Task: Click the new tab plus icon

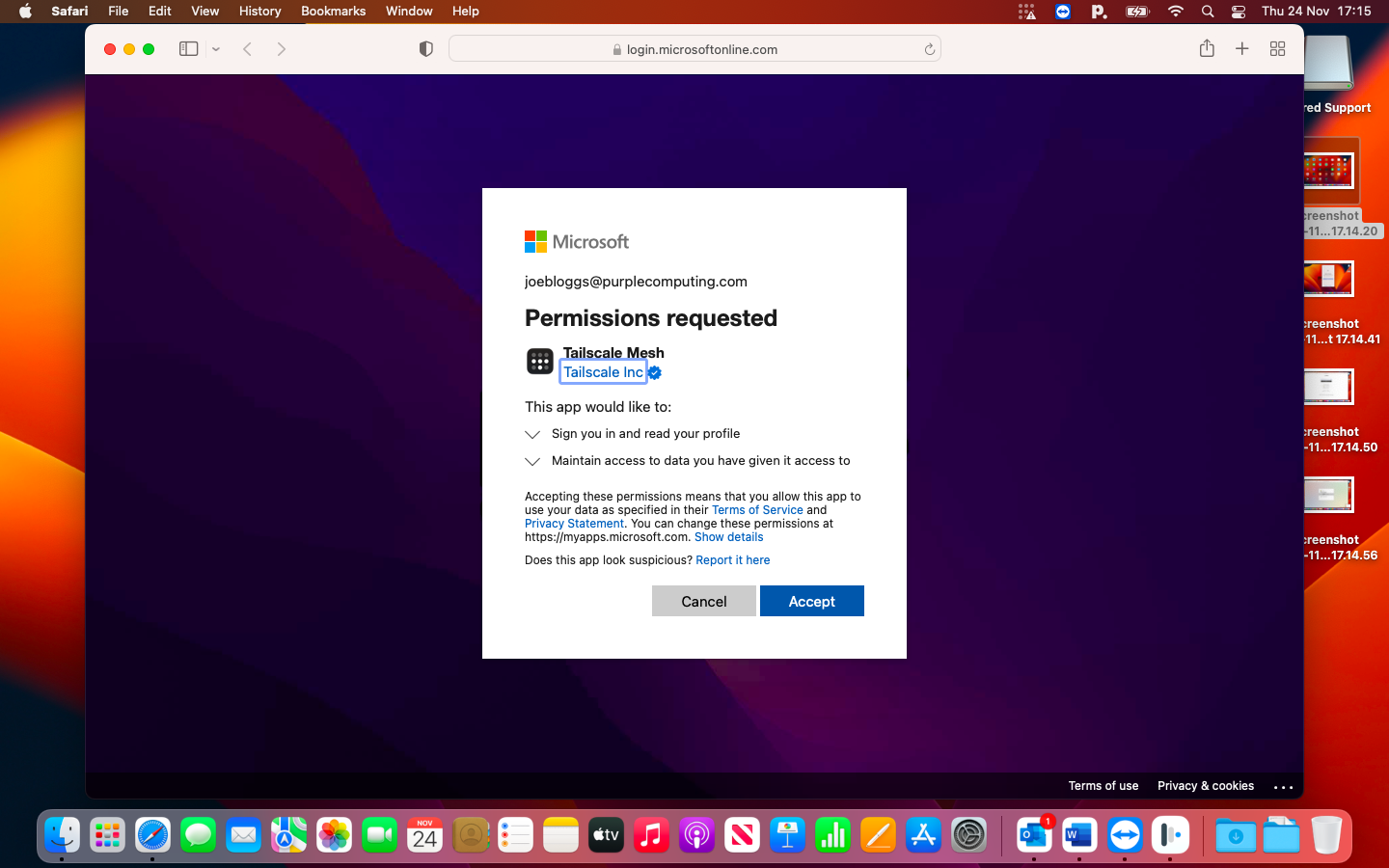Action: 1242,49
